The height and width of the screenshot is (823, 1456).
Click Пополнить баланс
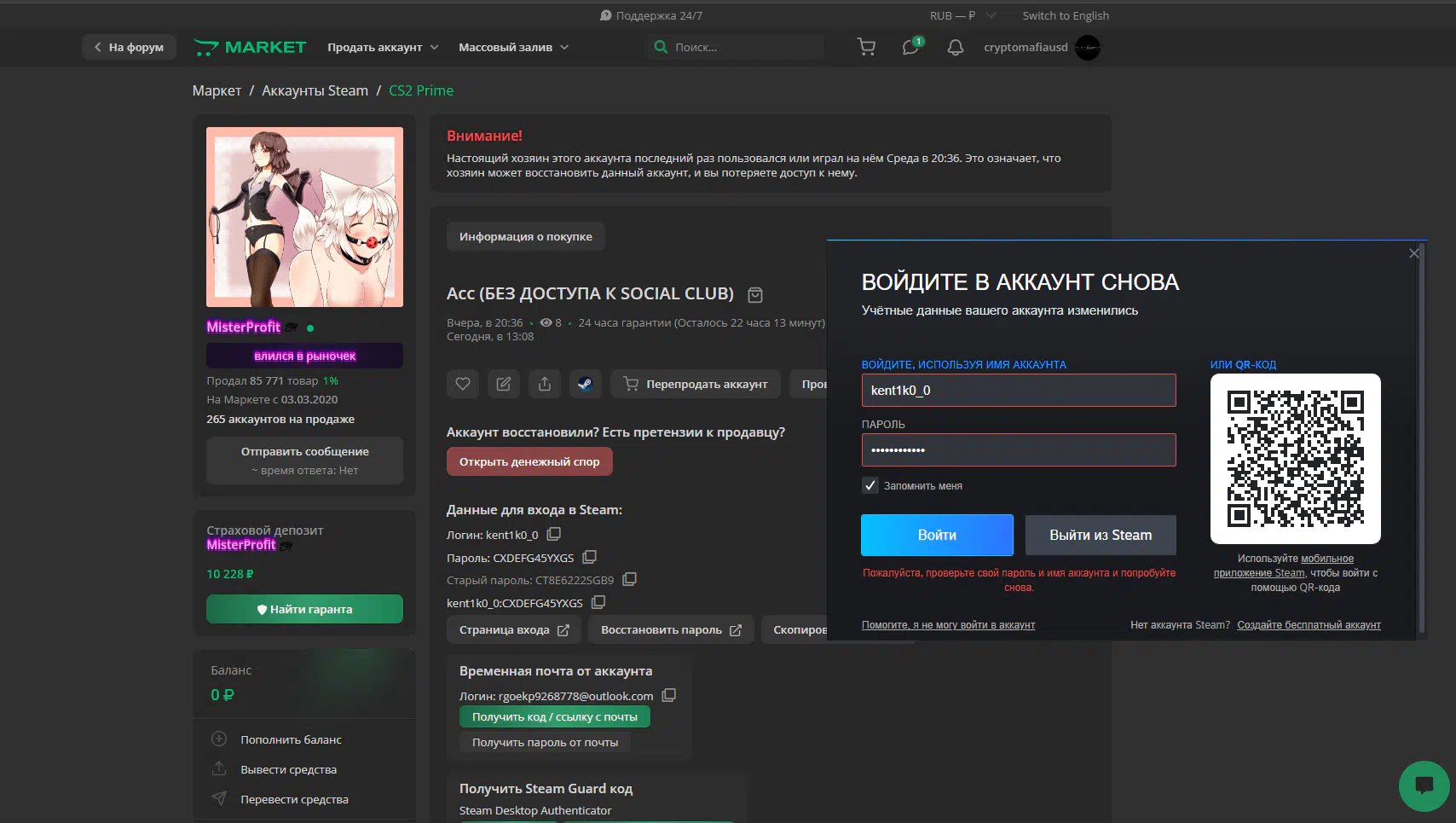[291, 739]
